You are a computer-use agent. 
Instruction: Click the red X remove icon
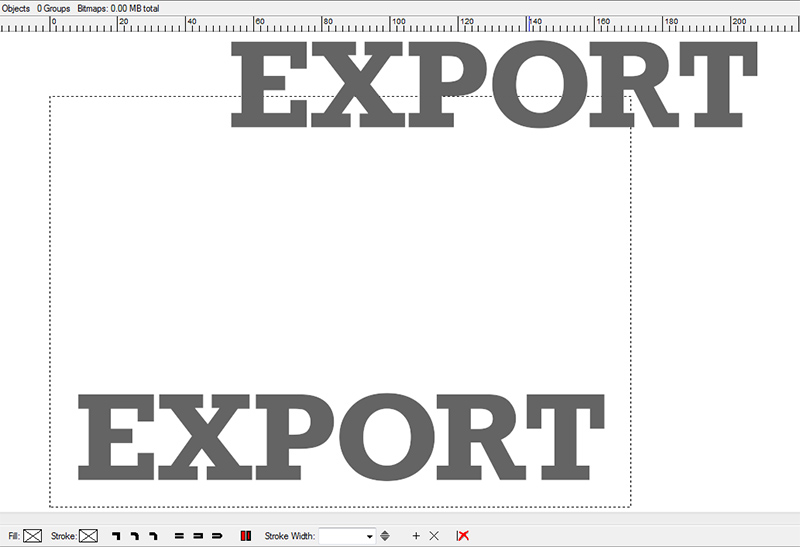pyautogui.click(x=463, y=536)
